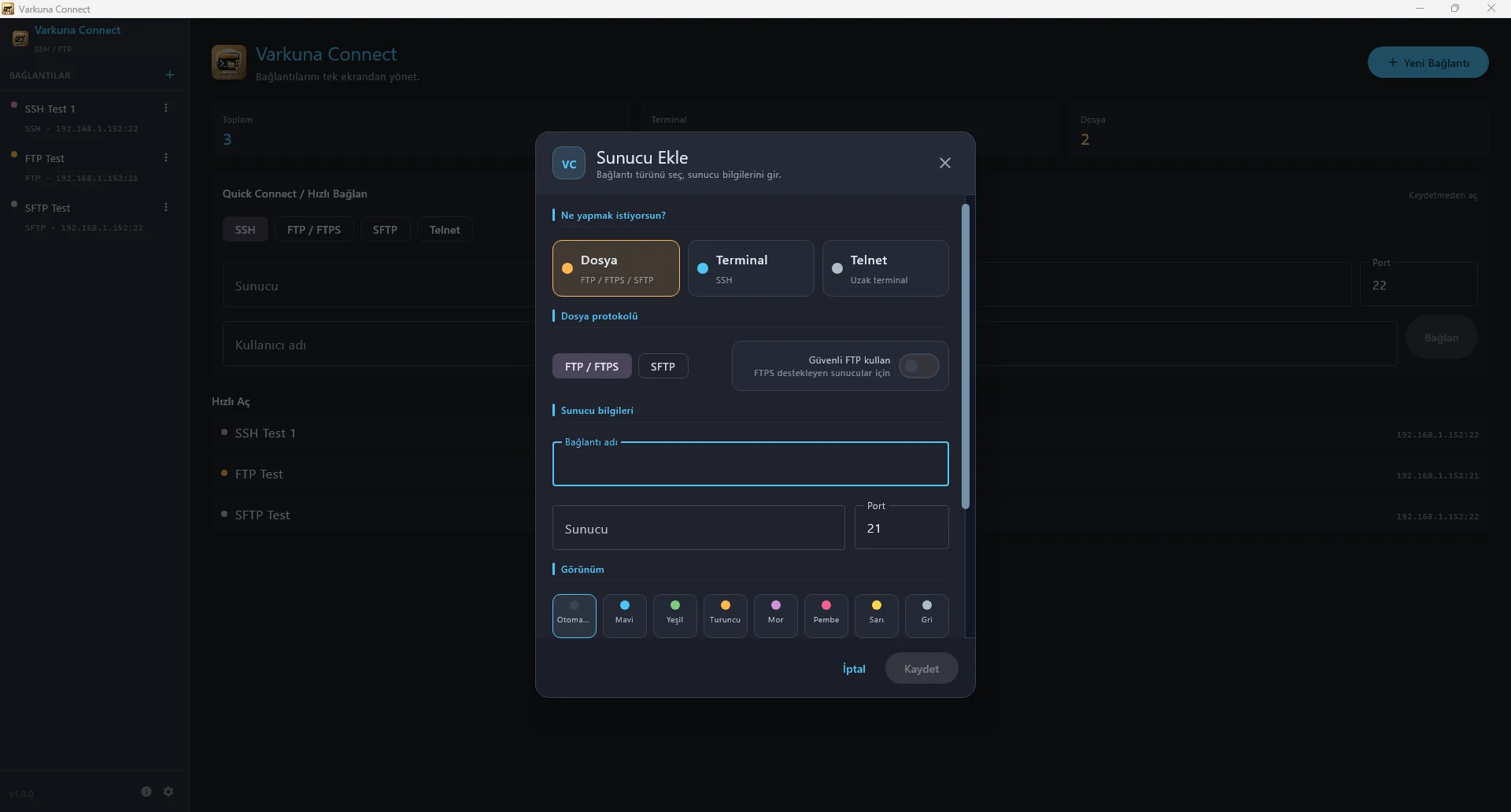Viewport: 1511px width, 812px height.
Task: Select Mavi color swatch
Action: pyautogui.click(x=624, y=615)
